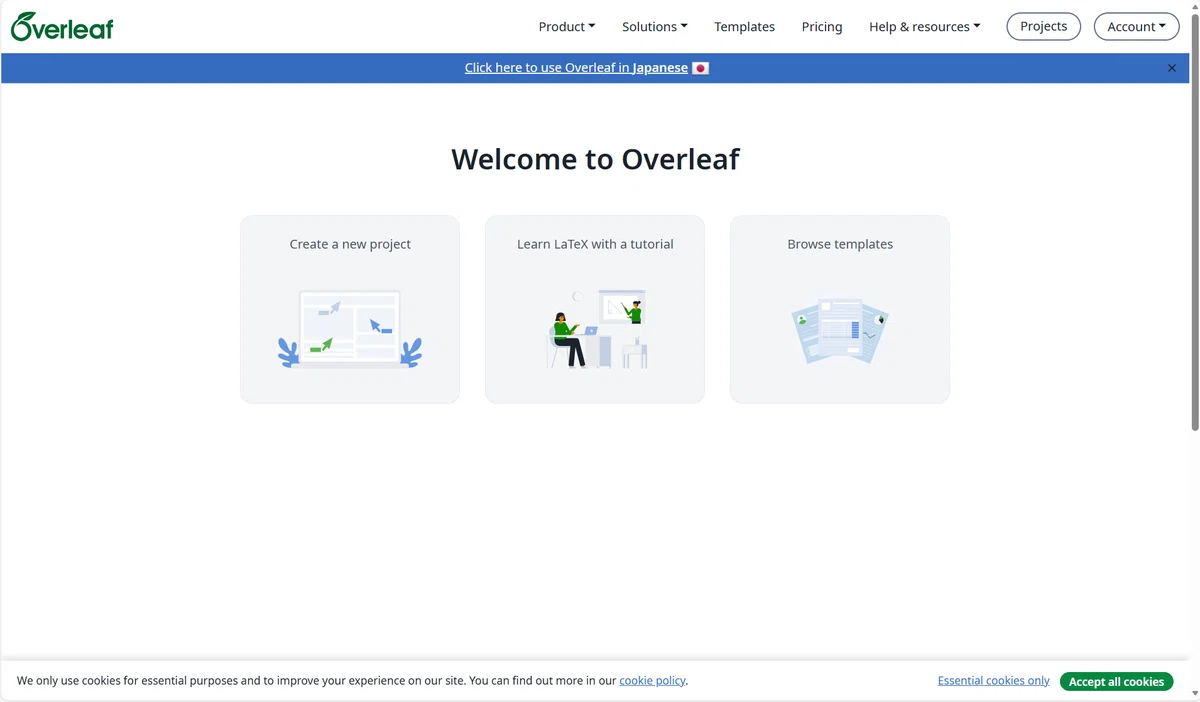Viewport: 1200px width, 702px height.
Task: Choose Essential cookies only
Action: [x=994, y=680]
